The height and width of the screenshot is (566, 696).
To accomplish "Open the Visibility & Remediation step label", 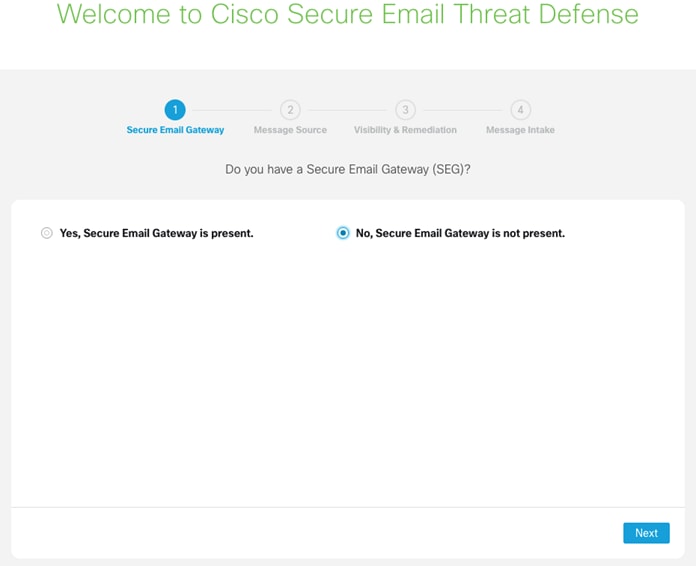I will tap(405, 130).
